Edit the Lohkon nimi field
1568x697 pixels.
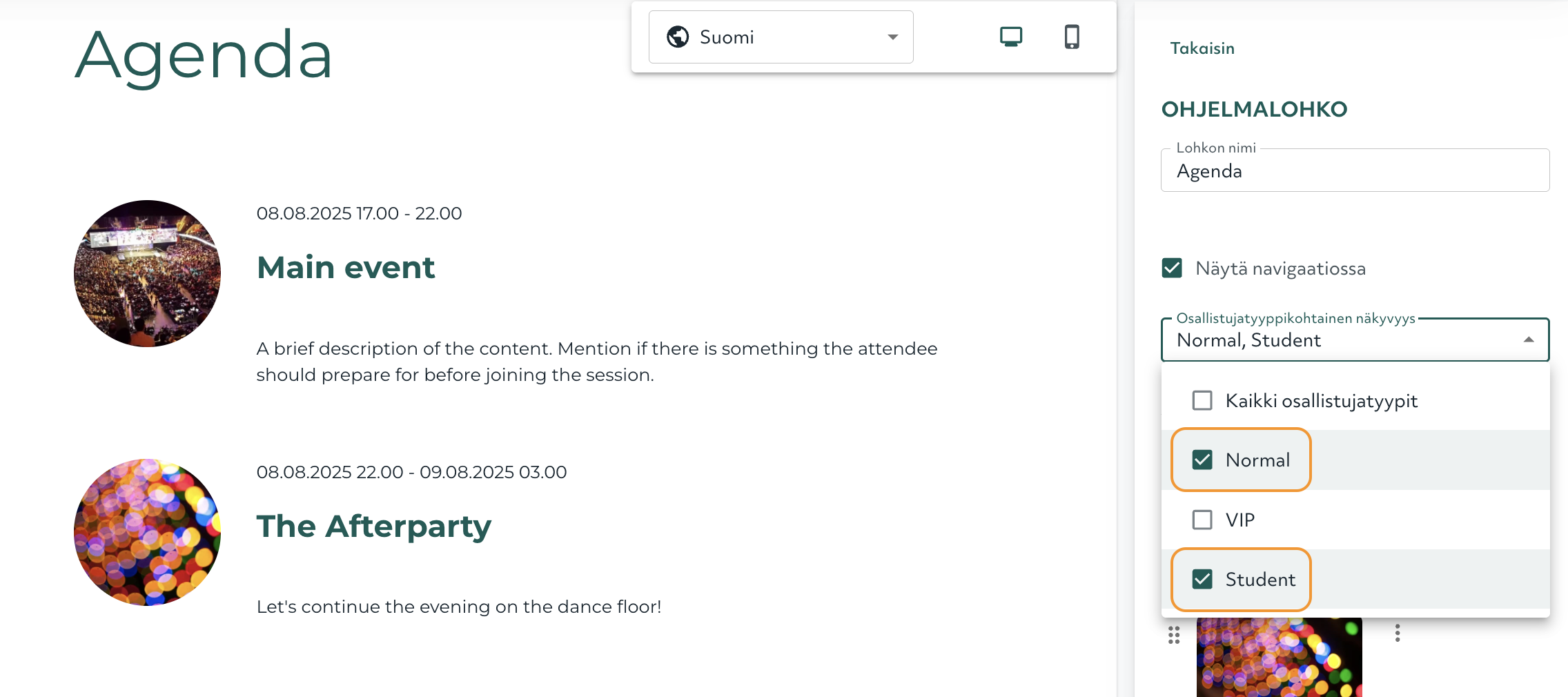[x=1355, y=170]
